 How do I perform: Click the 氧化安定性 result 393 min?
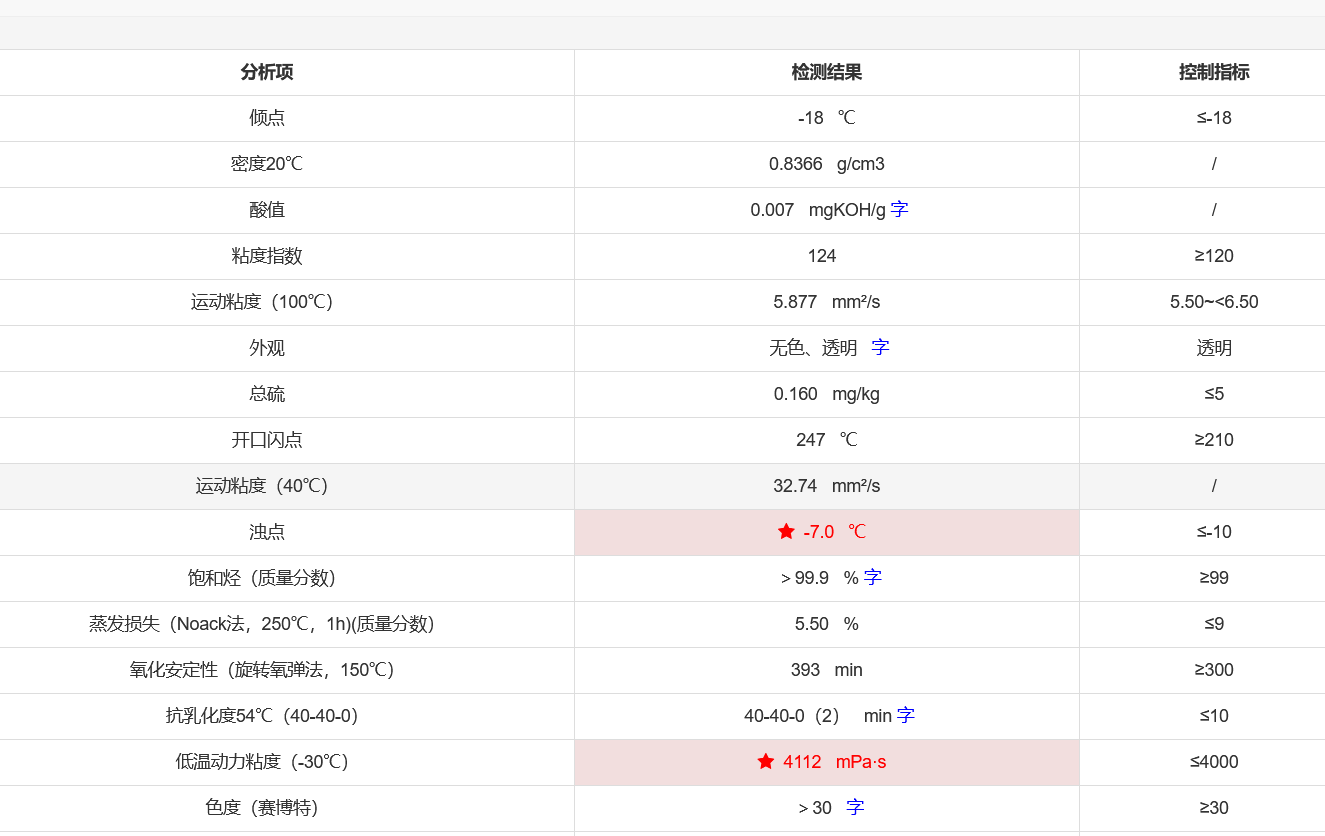coord(825,669)
